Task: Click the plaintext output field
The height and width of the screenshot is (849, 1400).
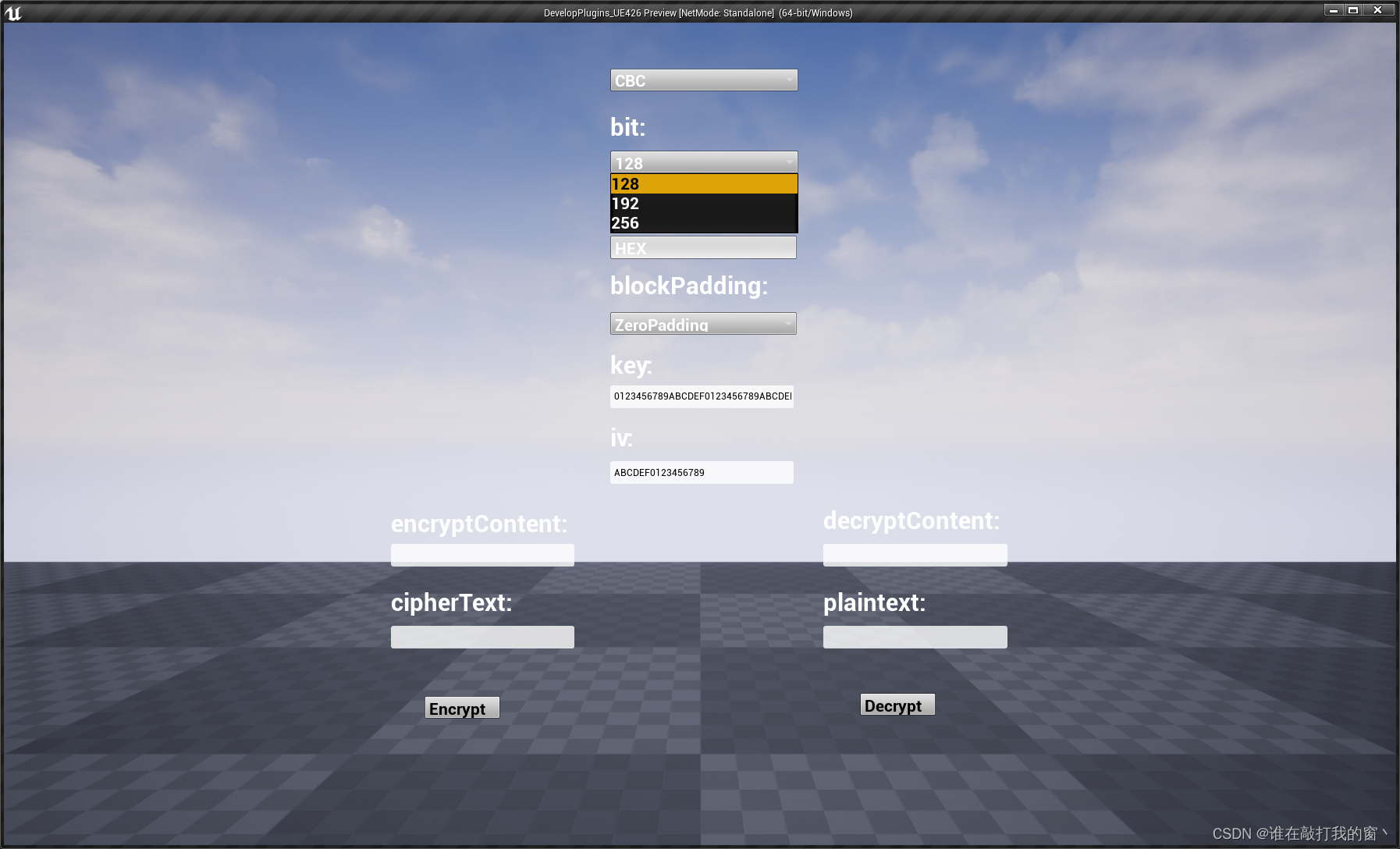Action: pyautogui.click(x=914, y=636)
